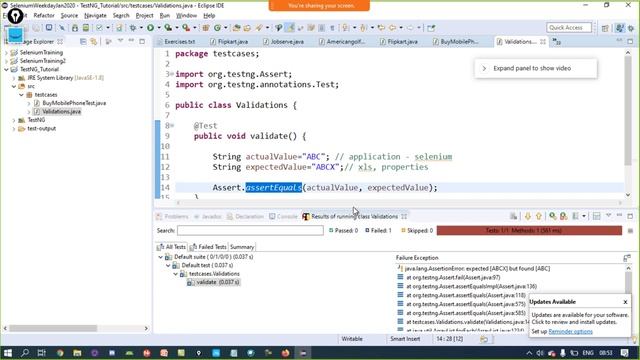Close the Updates Available popup
Screen dimensions: 640x360
(625, 302)
